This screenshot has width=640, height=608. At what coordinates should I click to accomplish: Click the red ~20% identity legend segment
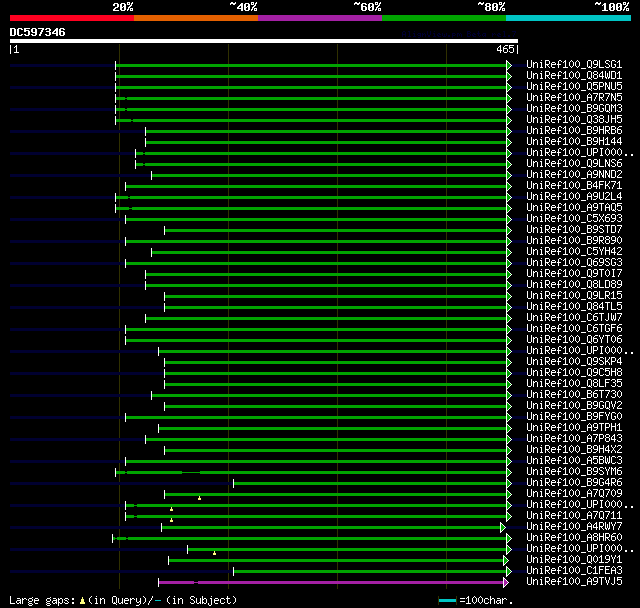(x=72, y=18)
